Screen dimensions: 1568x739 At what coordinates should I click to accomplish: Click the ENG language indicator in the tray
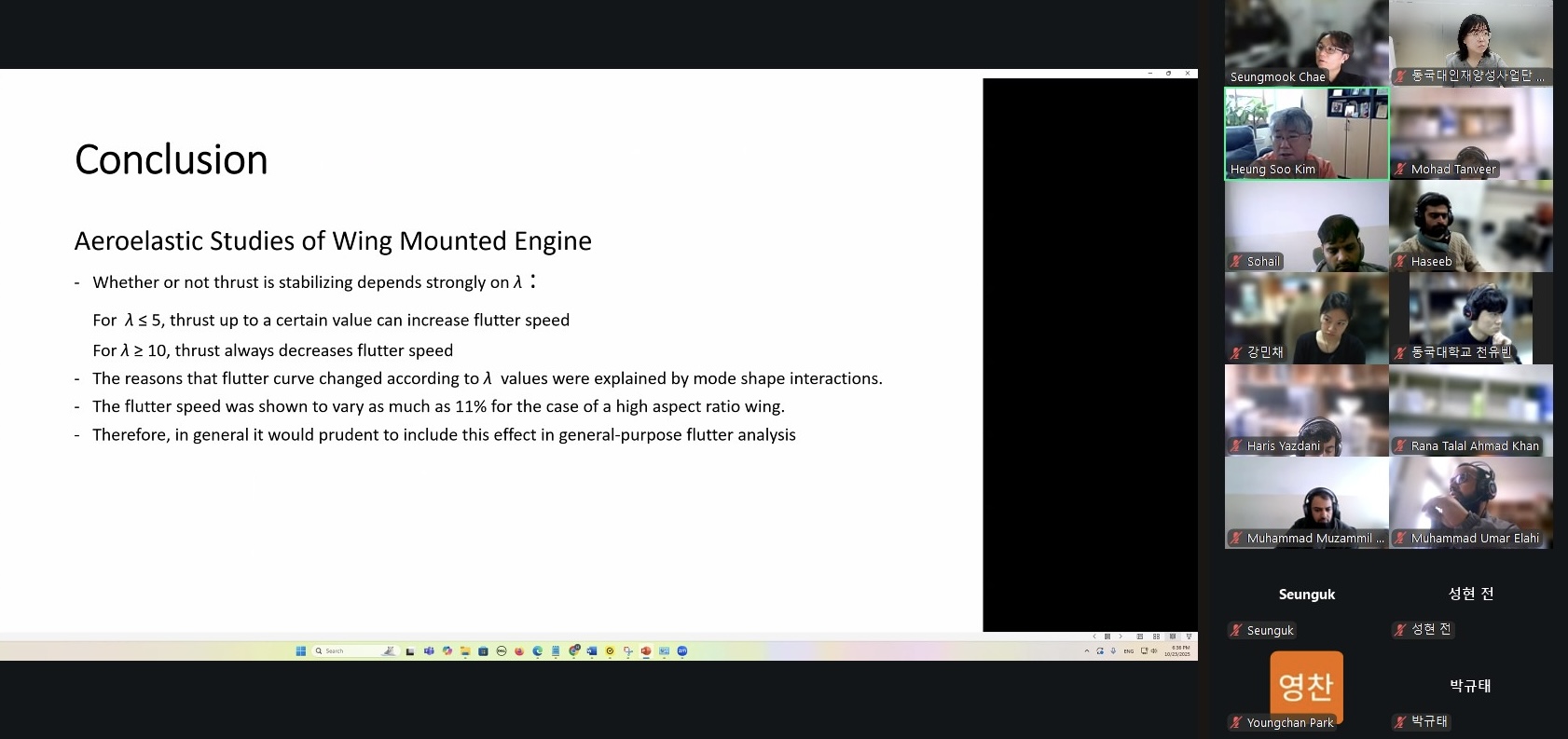(1129, 651)
